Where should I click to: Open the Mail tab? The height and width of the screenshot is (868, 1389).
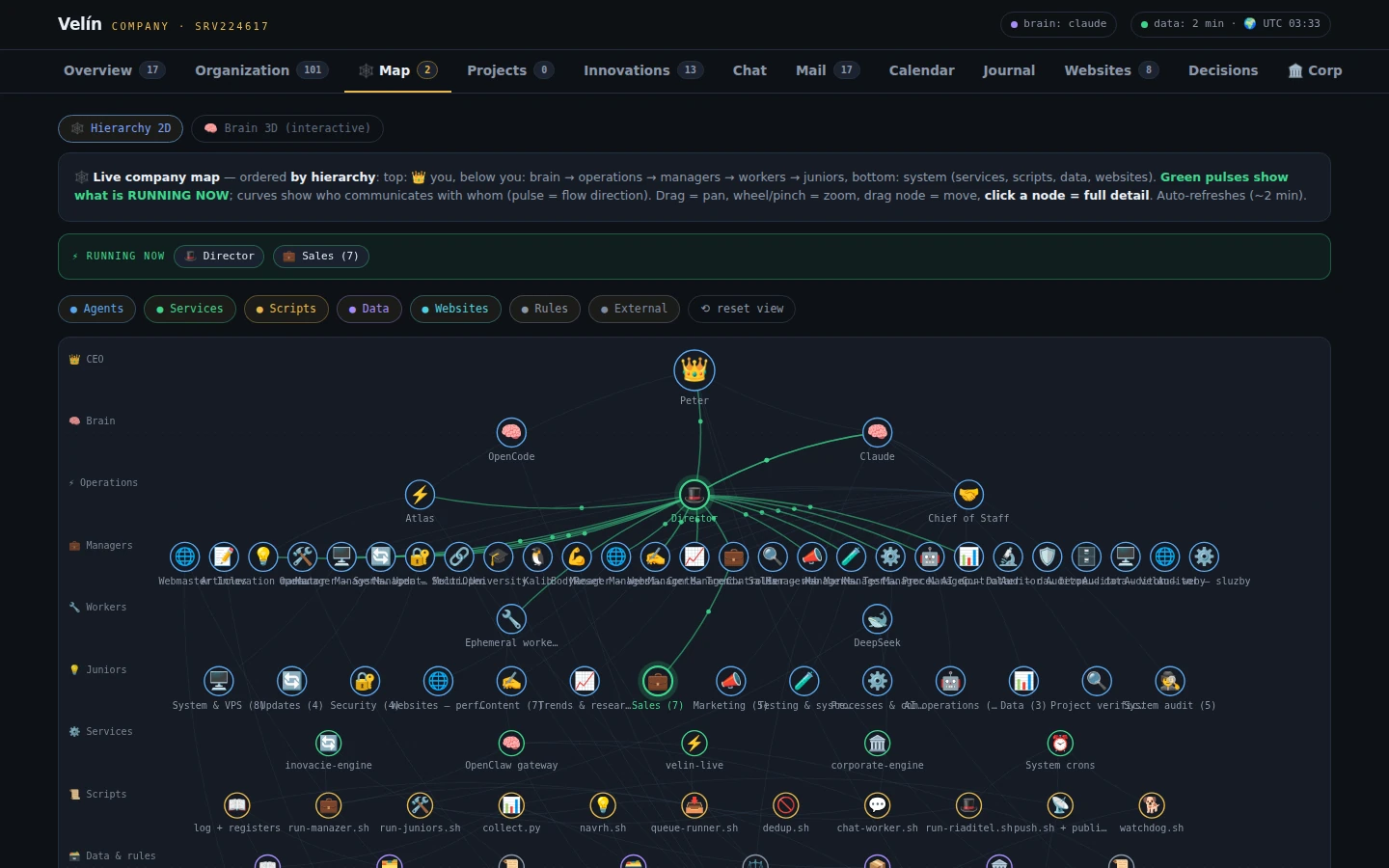pos(828,70)
